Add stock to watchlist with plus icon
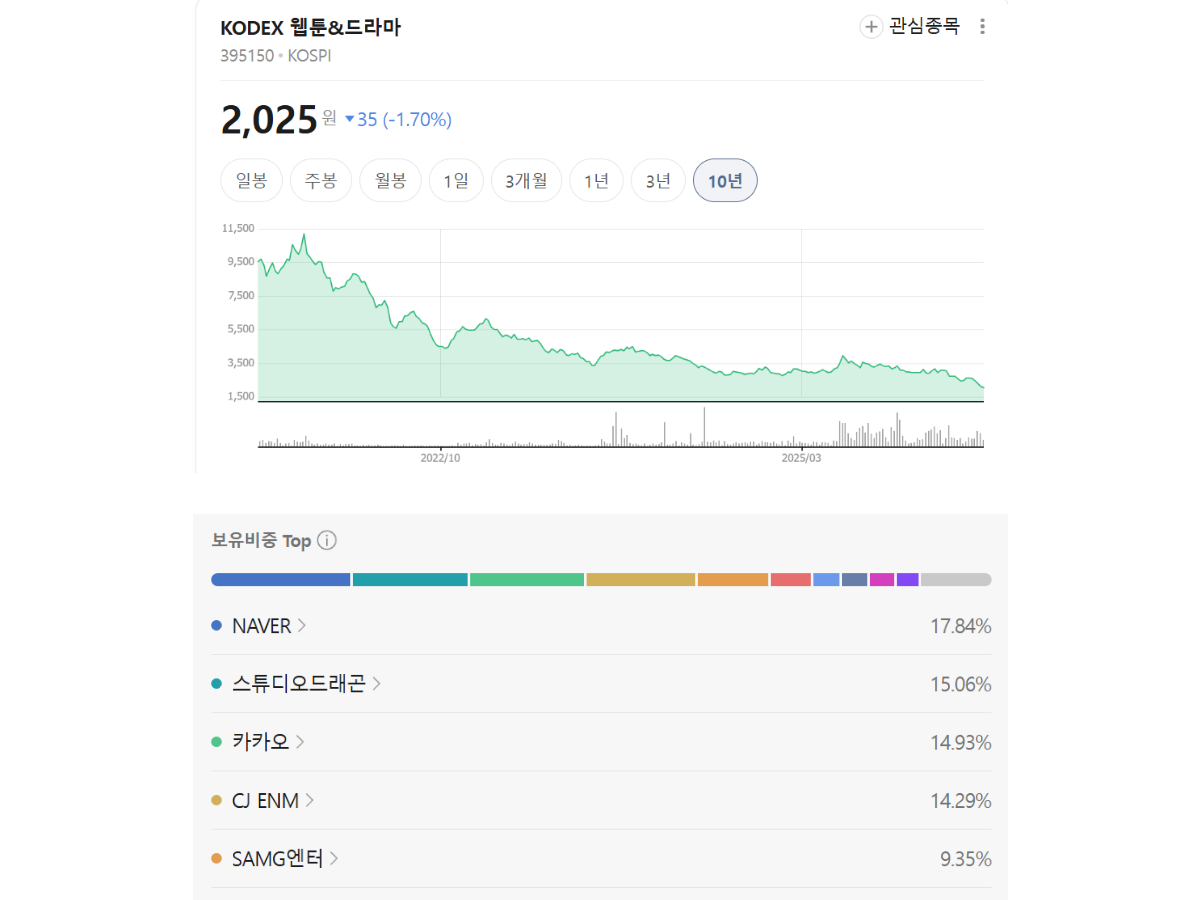Screen dimensions: 1200x900 (871, 27)
